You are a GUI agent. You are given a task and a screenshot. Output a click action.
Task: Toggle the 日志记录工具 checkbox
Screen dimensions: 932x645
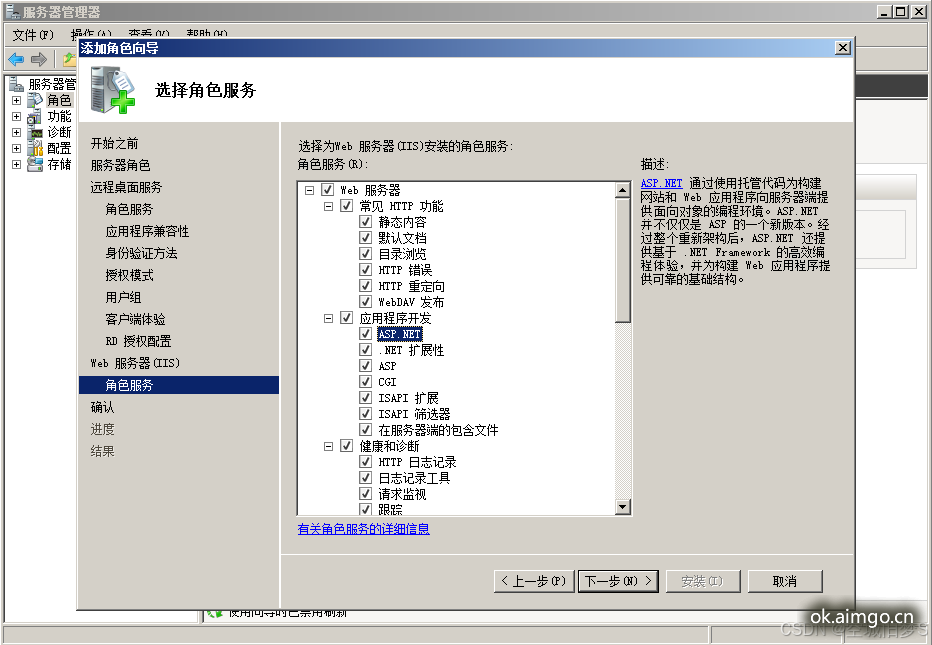[x=366, y=478]
